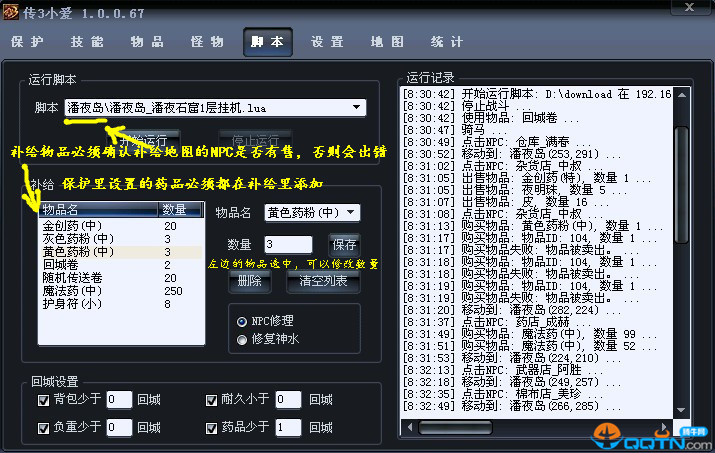Click the 删除 button

tap(250, 281)
